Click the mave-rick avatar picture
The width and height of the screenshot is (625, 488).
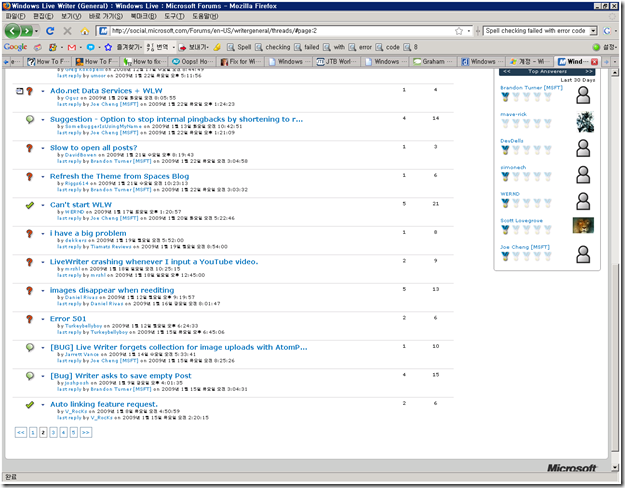(585, 122)
